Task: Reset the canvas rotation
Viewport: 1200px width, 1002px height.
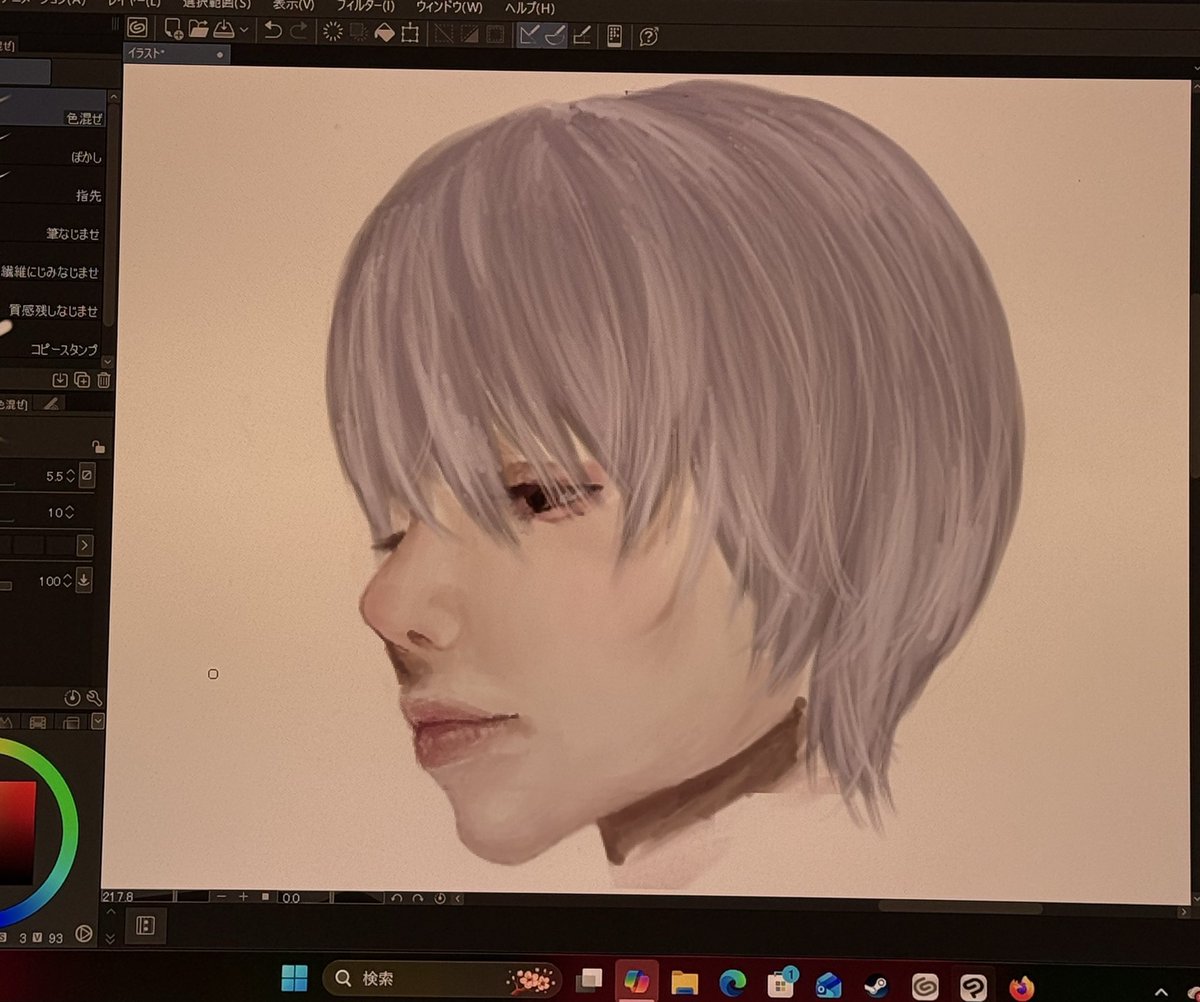Action: coord(440,899)
